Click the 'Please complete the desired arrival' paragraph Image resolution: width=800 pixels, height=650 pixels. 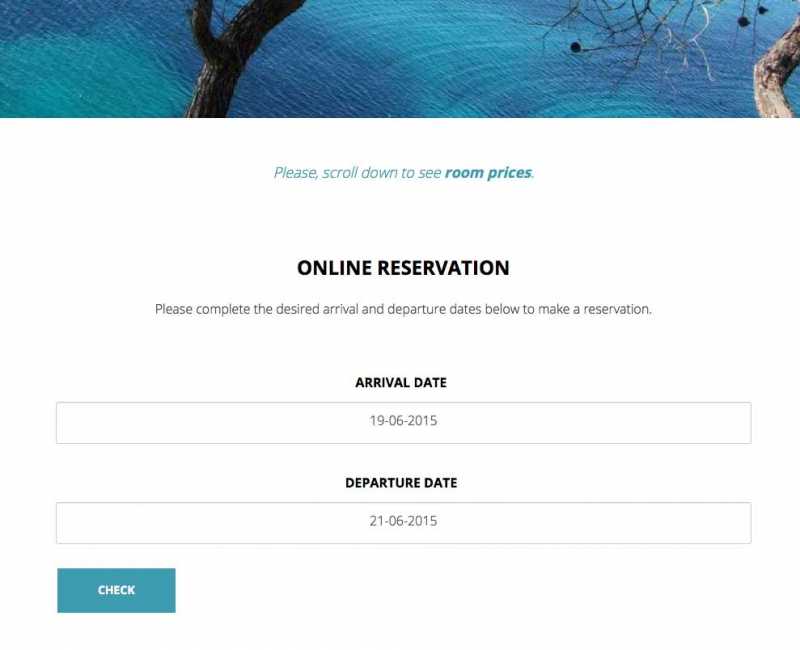[x=404, y=309]
